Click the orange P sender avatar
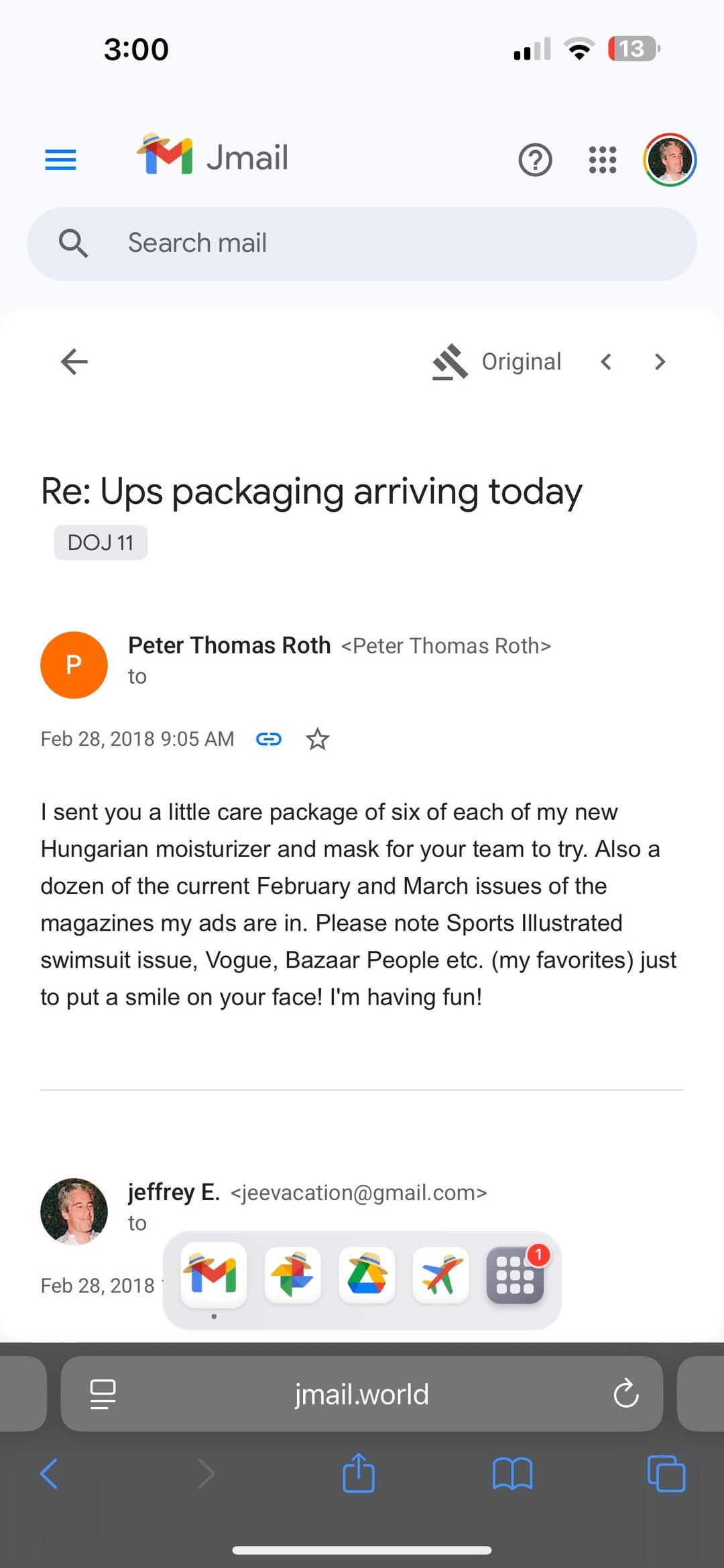Viewport: 724px width, 1568px height. click(x=74, y=665)
